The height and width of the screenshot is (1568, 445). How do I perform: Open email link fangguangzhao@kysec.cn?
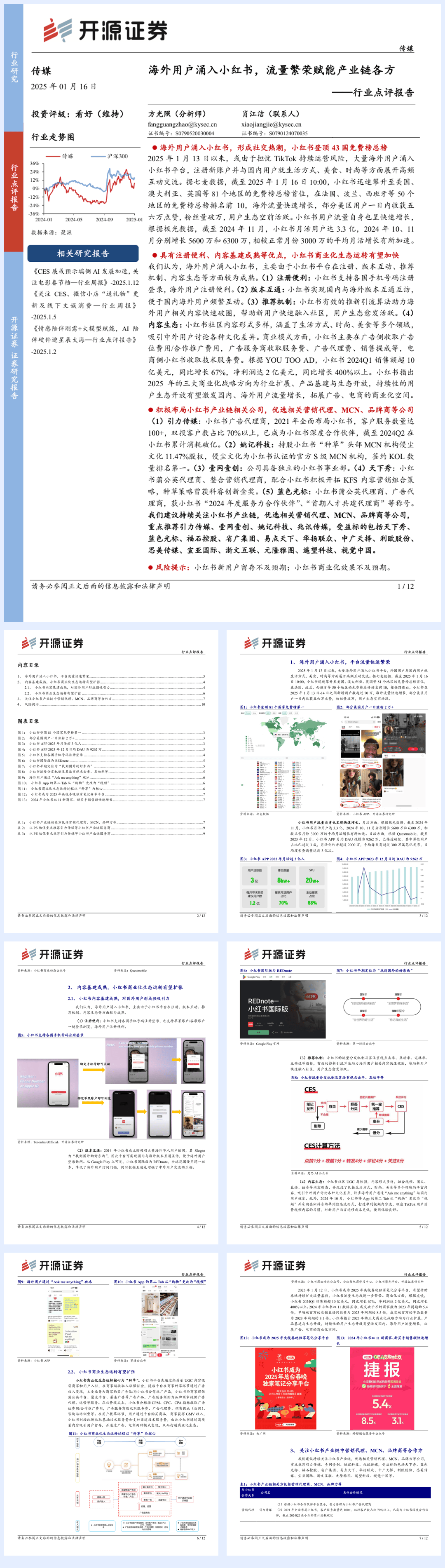[182, 124]
